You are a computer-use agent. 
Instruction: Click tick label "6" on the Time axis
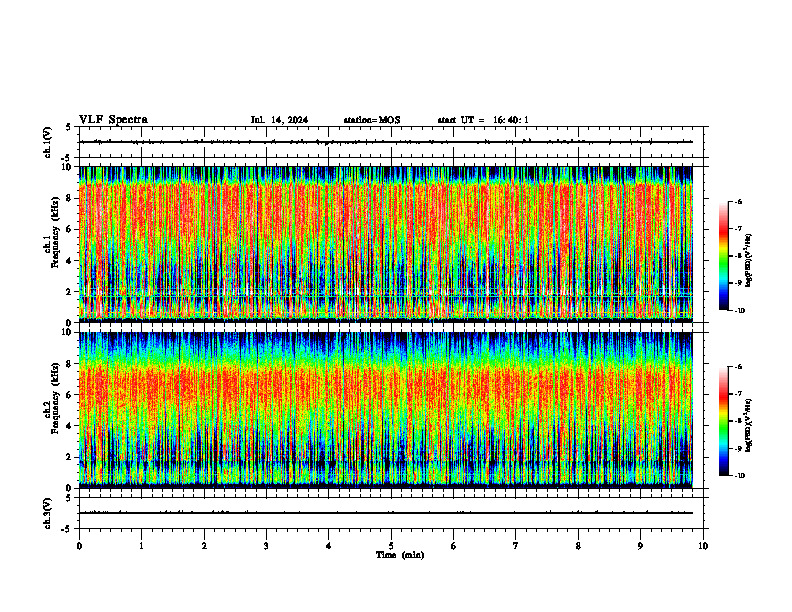click(454, 546)
